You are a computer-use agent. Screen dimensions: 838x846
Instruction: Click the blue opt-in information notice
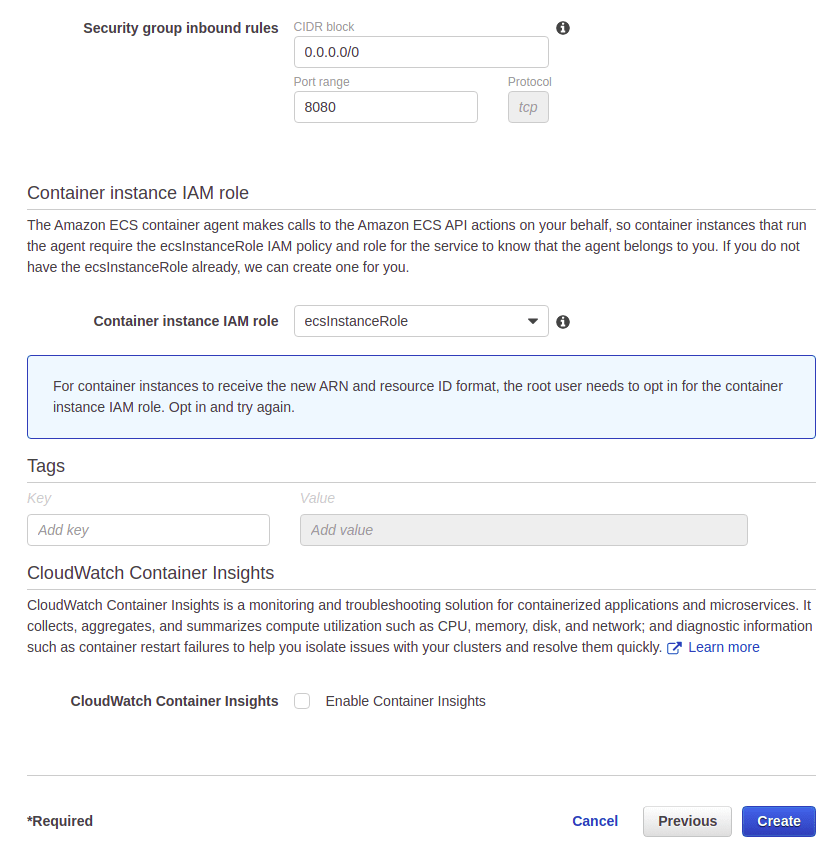coord(420,397)
